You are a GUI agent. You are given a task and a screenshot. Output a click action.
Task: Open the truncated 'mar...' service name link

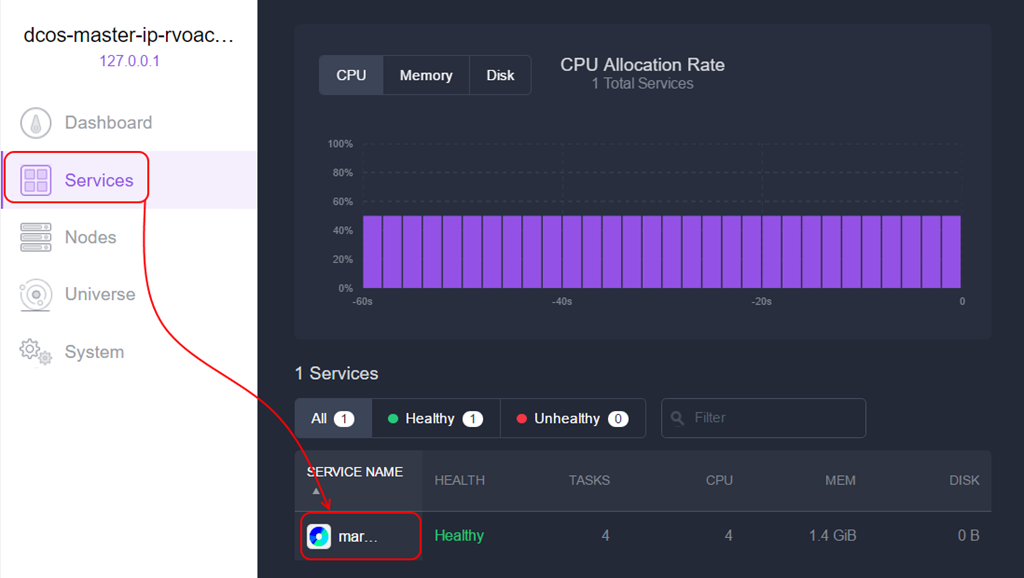359,536
